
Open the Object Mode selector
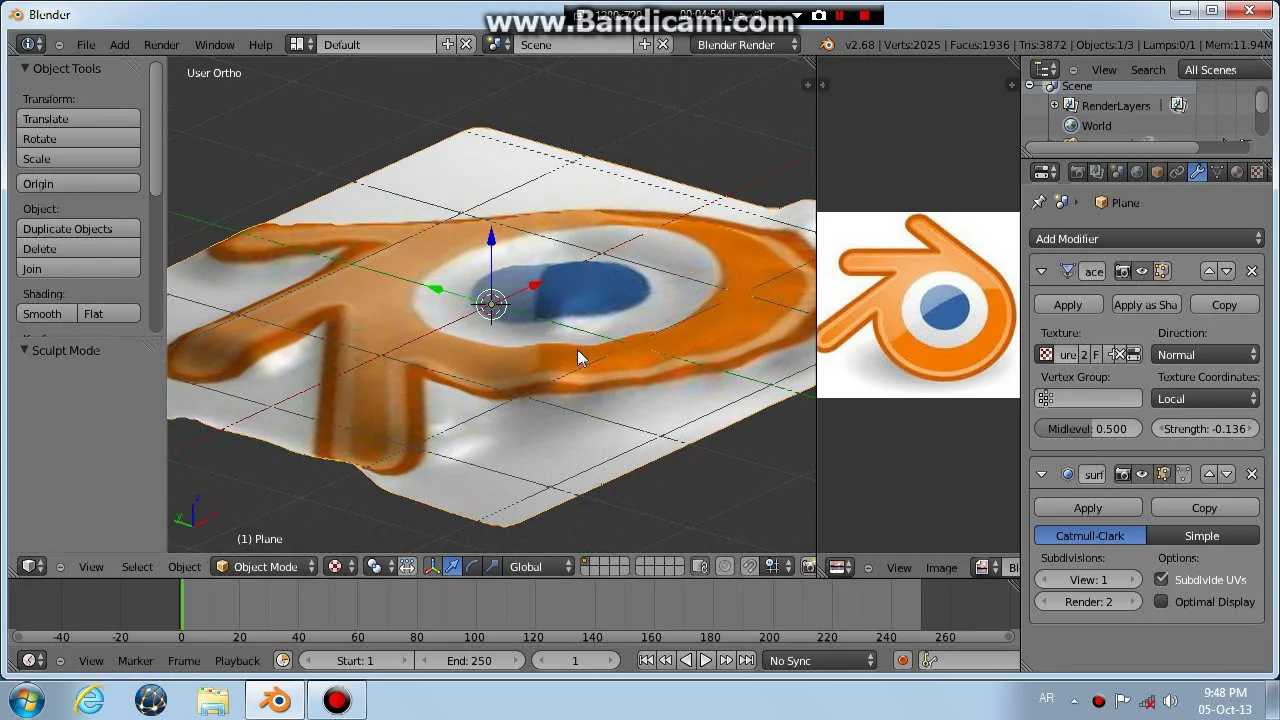[x=265, y=567]
